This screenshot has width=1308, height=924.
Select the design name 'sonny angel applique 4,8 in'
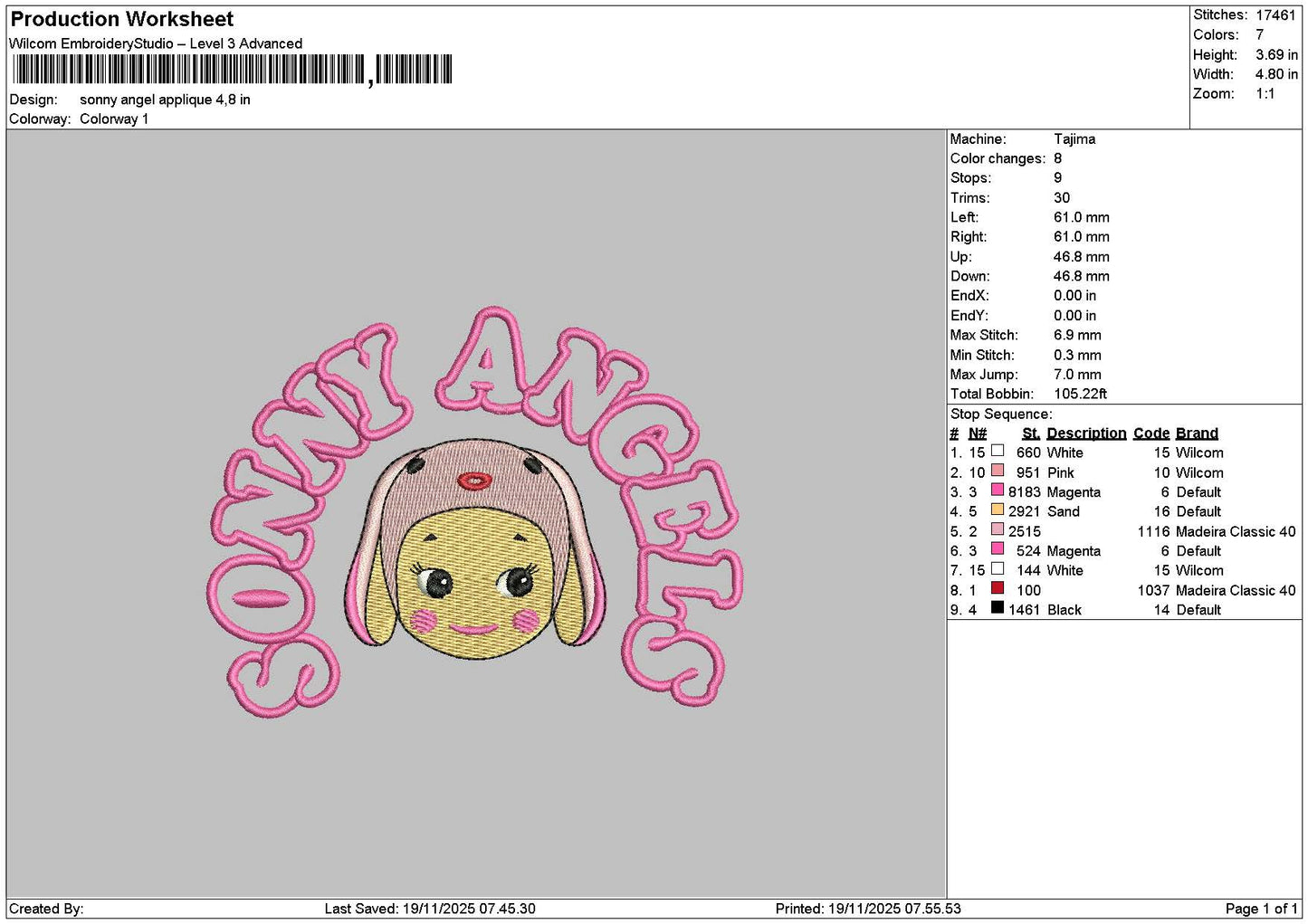pos(165,100)
